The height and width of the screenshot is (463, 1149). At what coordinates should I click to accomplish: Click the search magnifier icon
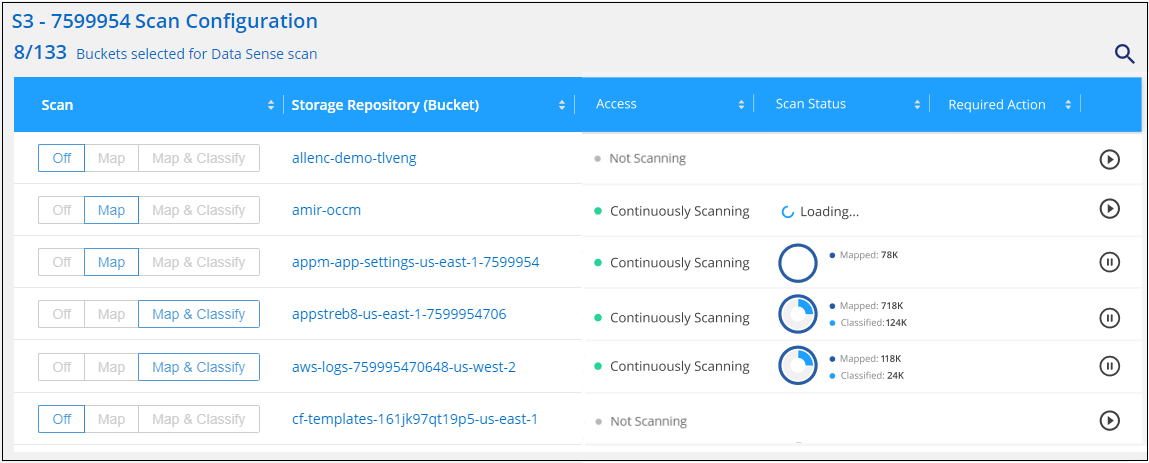pyautogui.click(x=1124, y=54)
